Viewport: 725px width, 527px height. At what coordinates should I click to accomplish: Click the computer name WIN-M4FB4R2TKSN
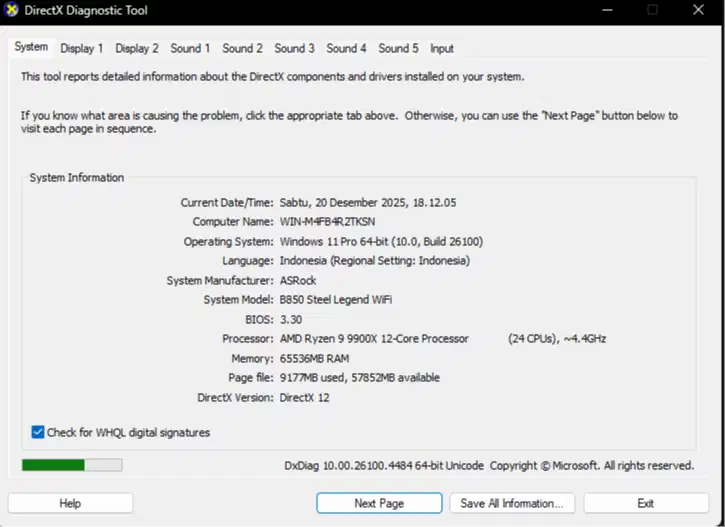click(x=327, y=222)
